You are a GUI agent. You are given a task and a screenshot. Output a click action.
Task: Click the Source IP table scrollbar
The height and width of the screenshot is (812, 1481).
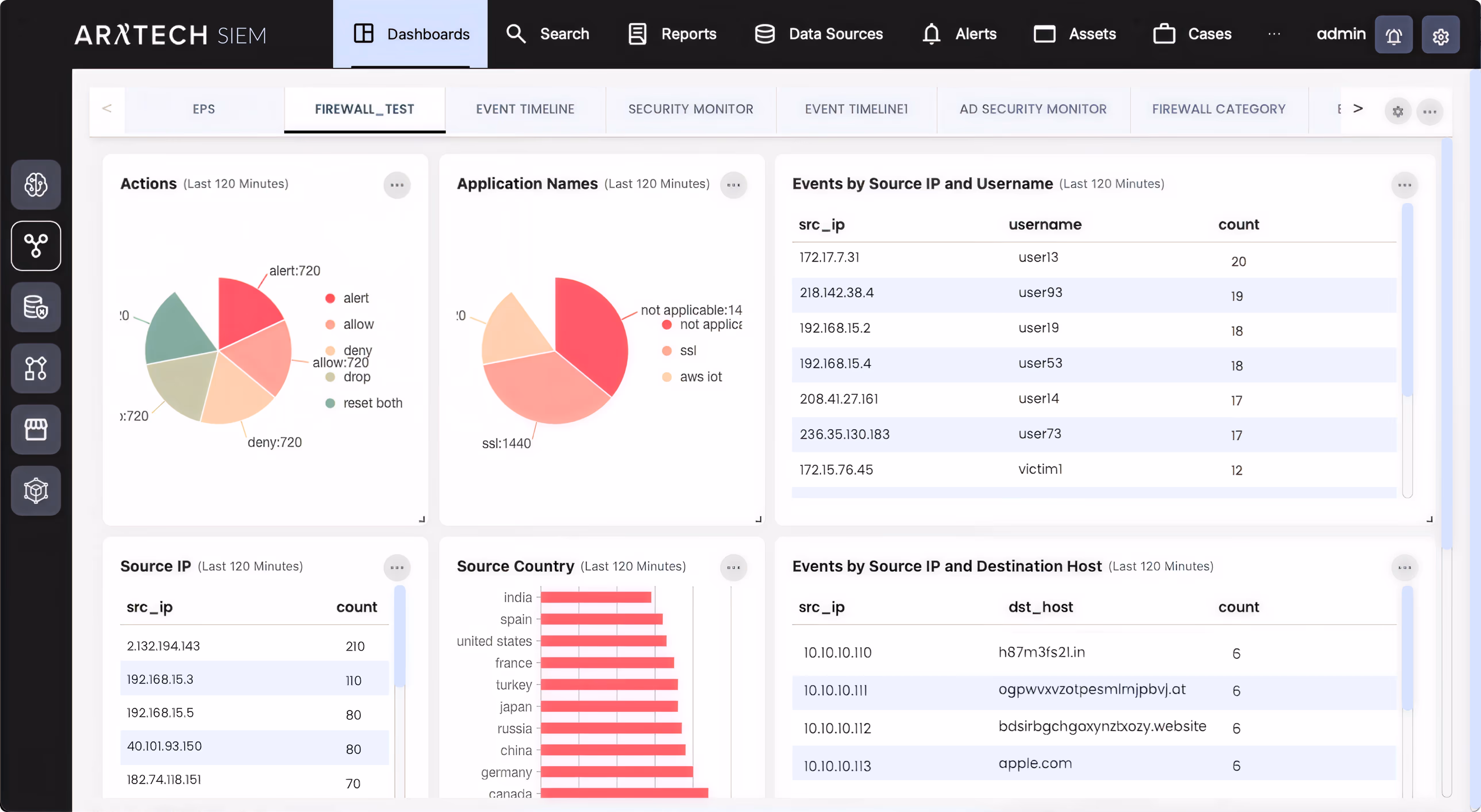coord(400,636)
